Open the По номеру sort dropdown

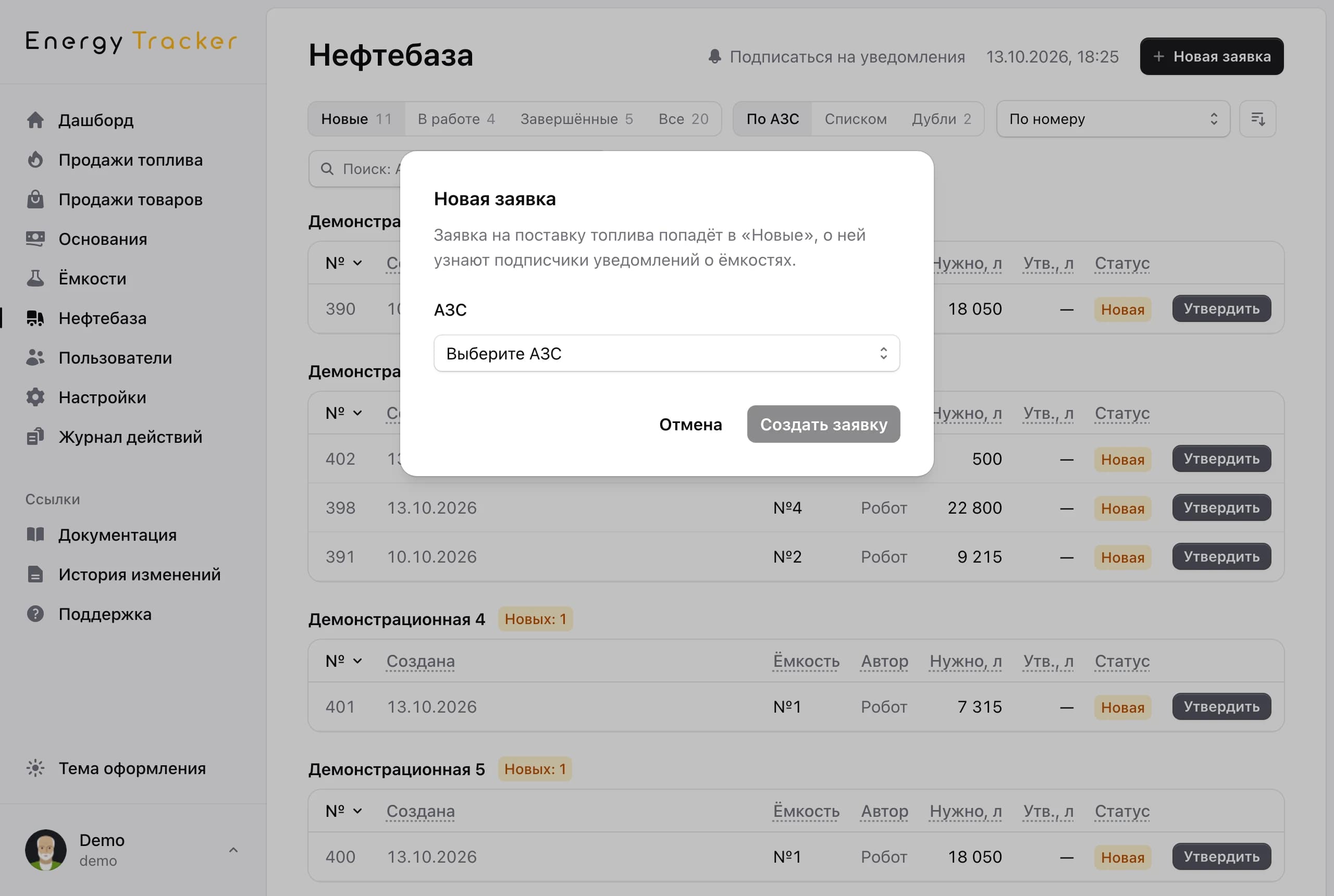tap(1113, 119)
